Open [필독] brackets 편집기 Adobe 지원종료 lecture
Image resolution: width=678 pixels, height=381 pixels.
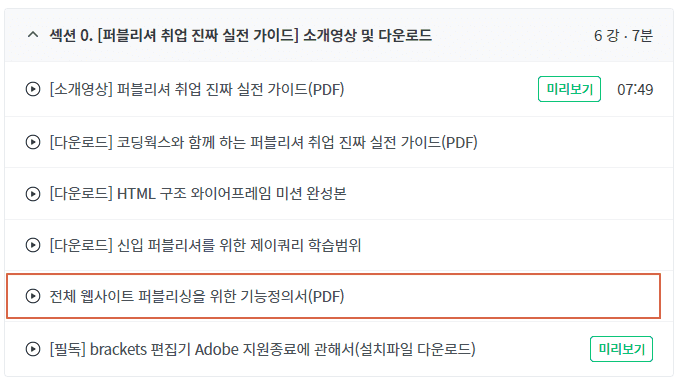(262, 349)
